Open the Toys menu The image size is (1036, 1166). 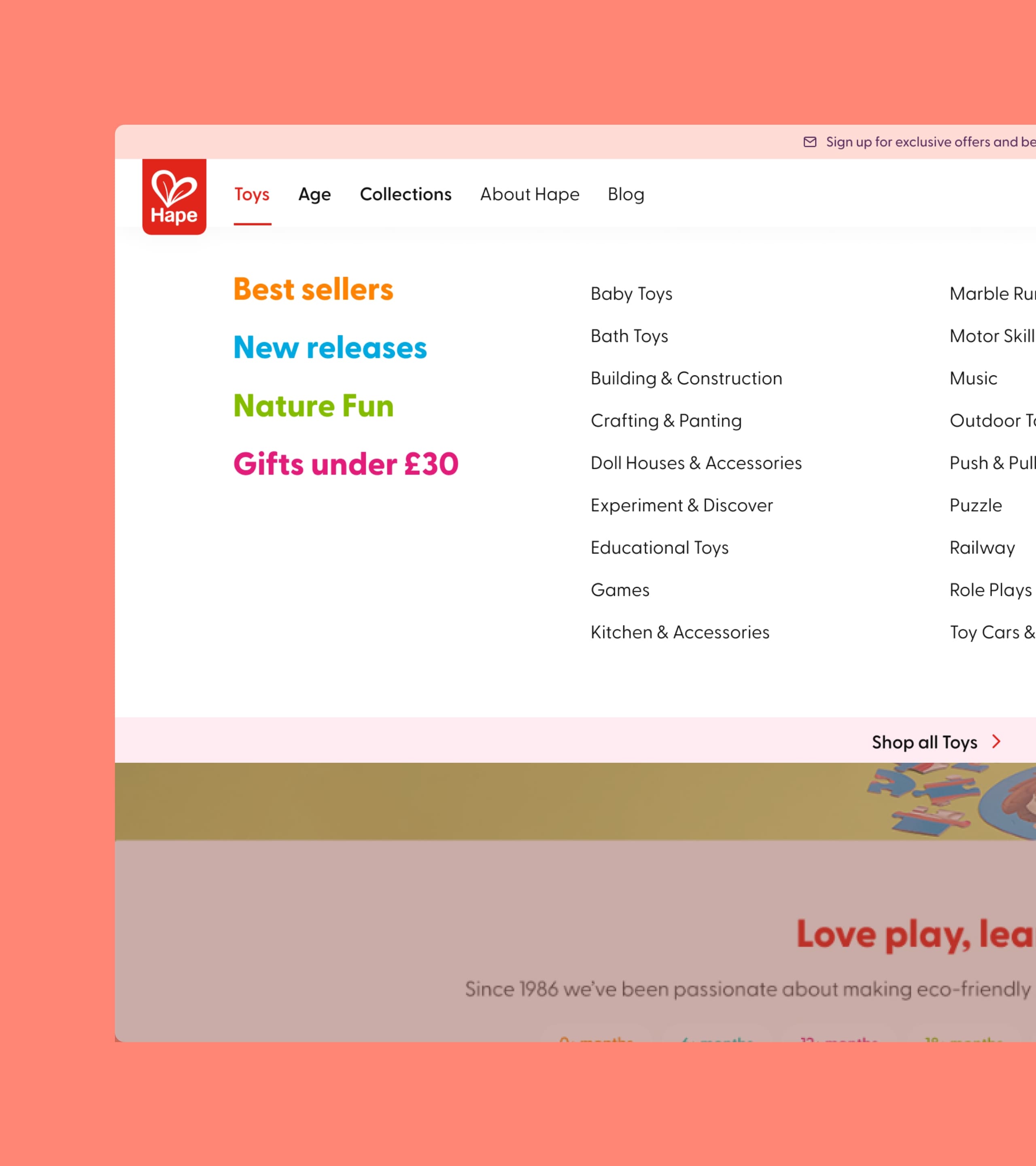(x=252, y=194)
